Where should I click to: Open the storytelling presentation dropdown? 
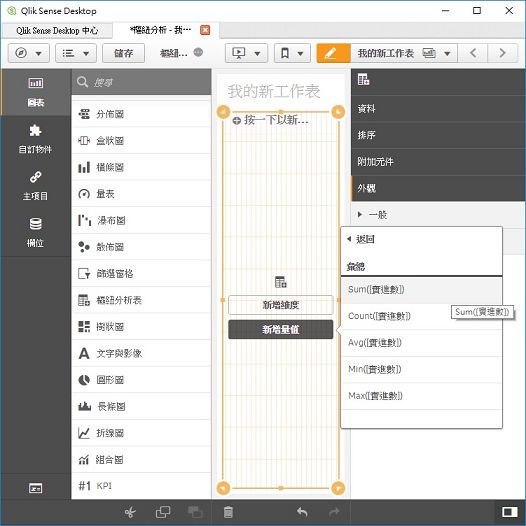coord(246,53)
